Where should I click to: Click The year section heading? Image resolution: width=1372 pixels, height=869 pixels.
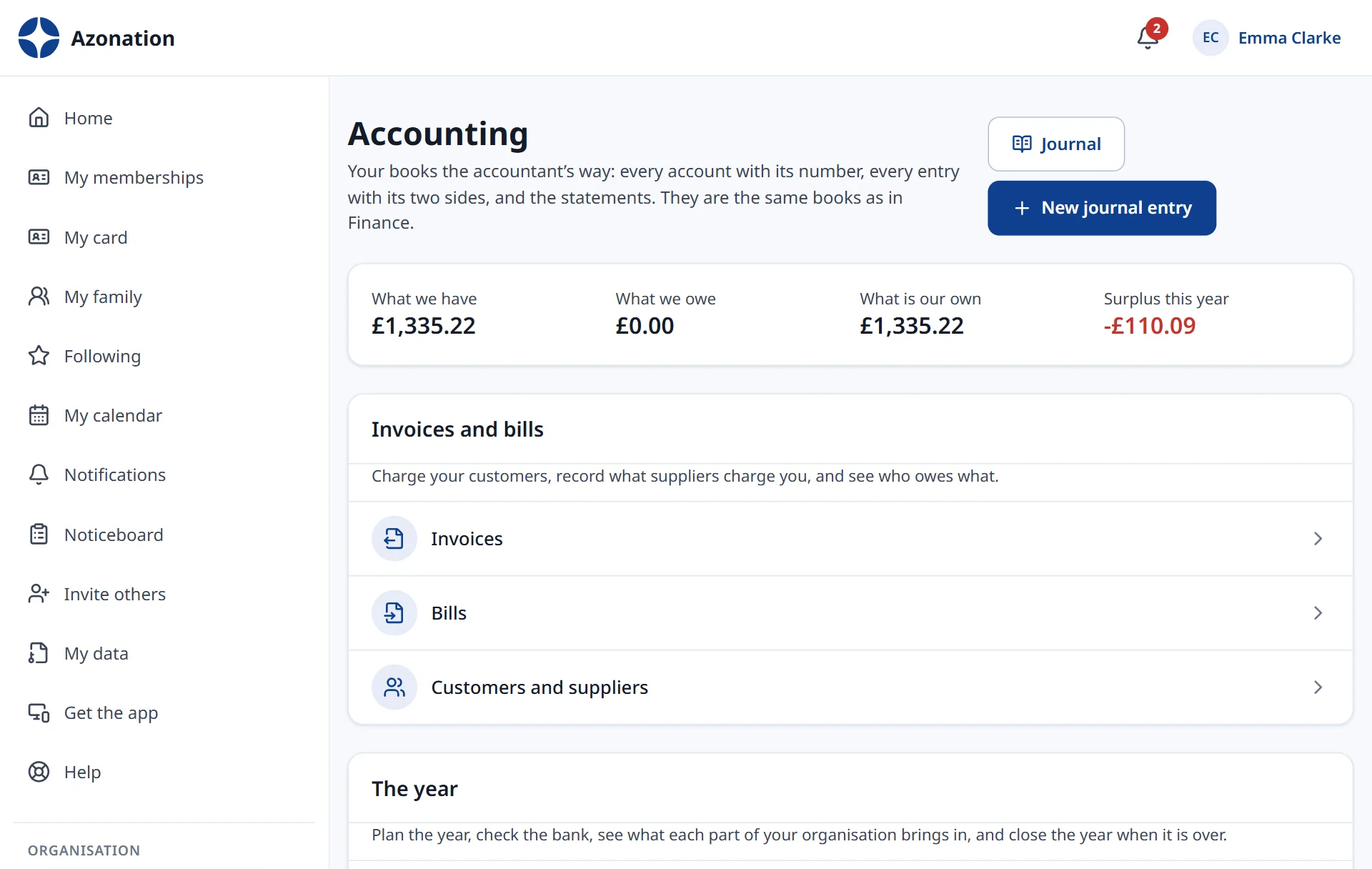414,788
